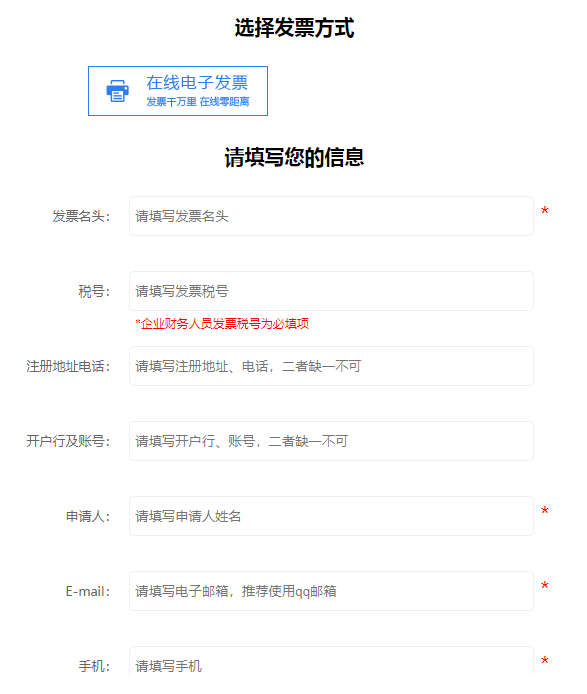Click the 发票名头: label
The image size is (587, 694).
[x=81, y=216]
